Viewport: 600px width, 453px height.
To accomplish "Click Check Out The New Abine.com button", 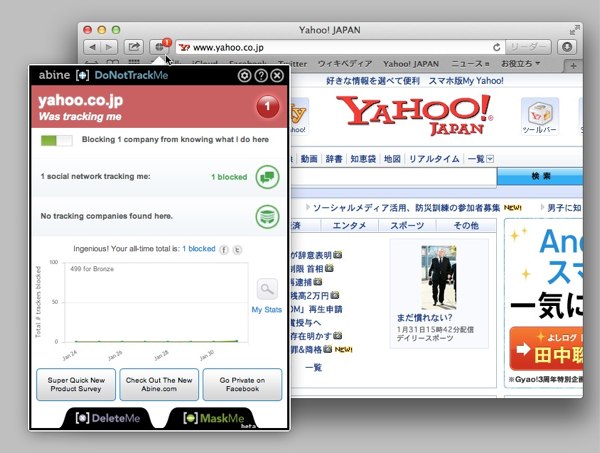I will [159, 385].
